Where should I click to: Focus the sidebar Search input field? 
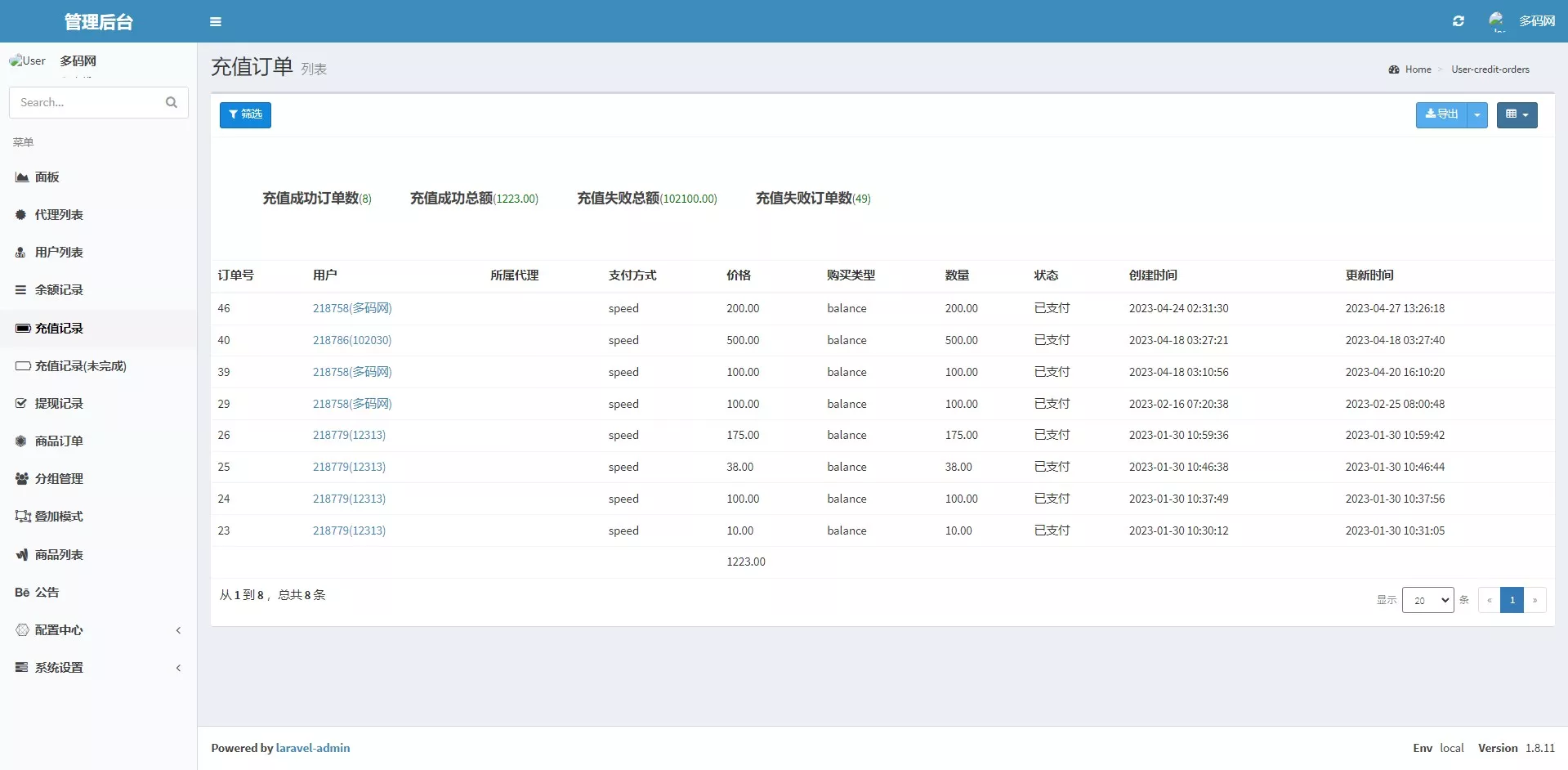point(88,102)
